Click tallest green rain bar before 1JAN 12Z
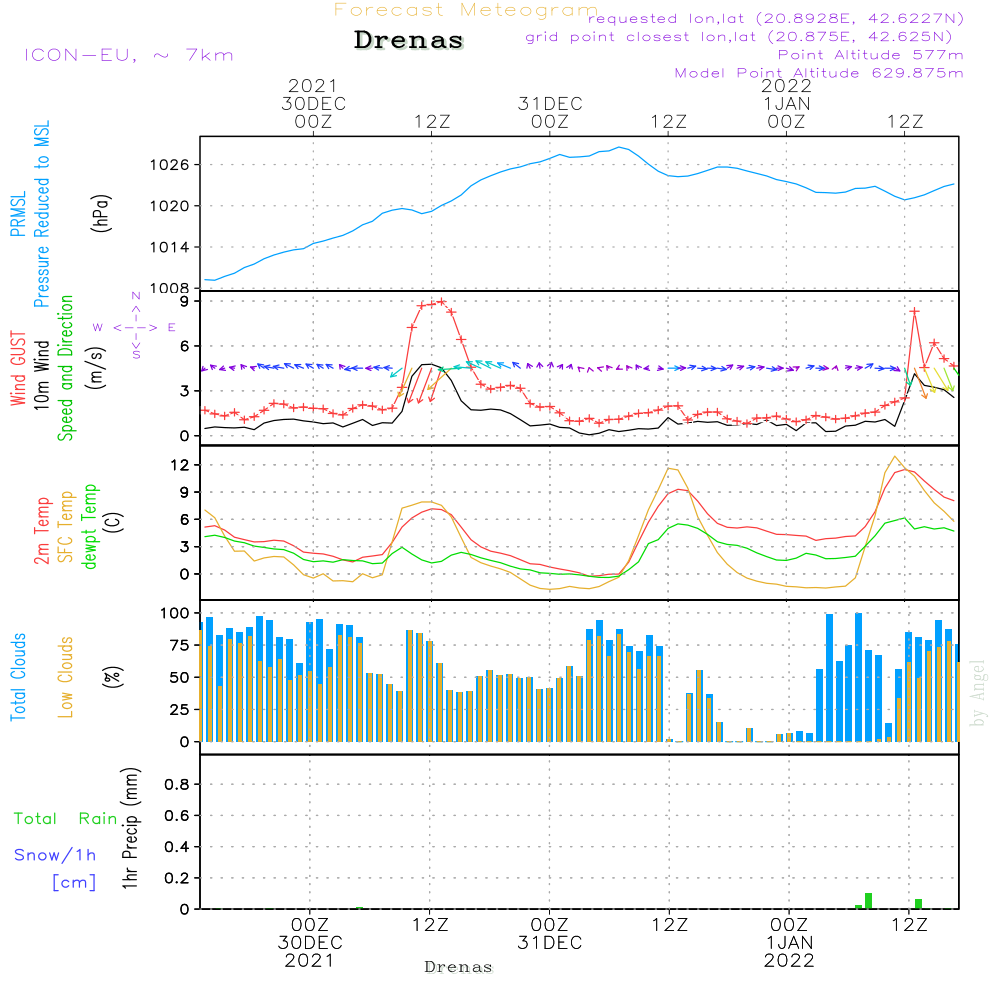The image size is (1000, 1000). [x=869, y=901]
